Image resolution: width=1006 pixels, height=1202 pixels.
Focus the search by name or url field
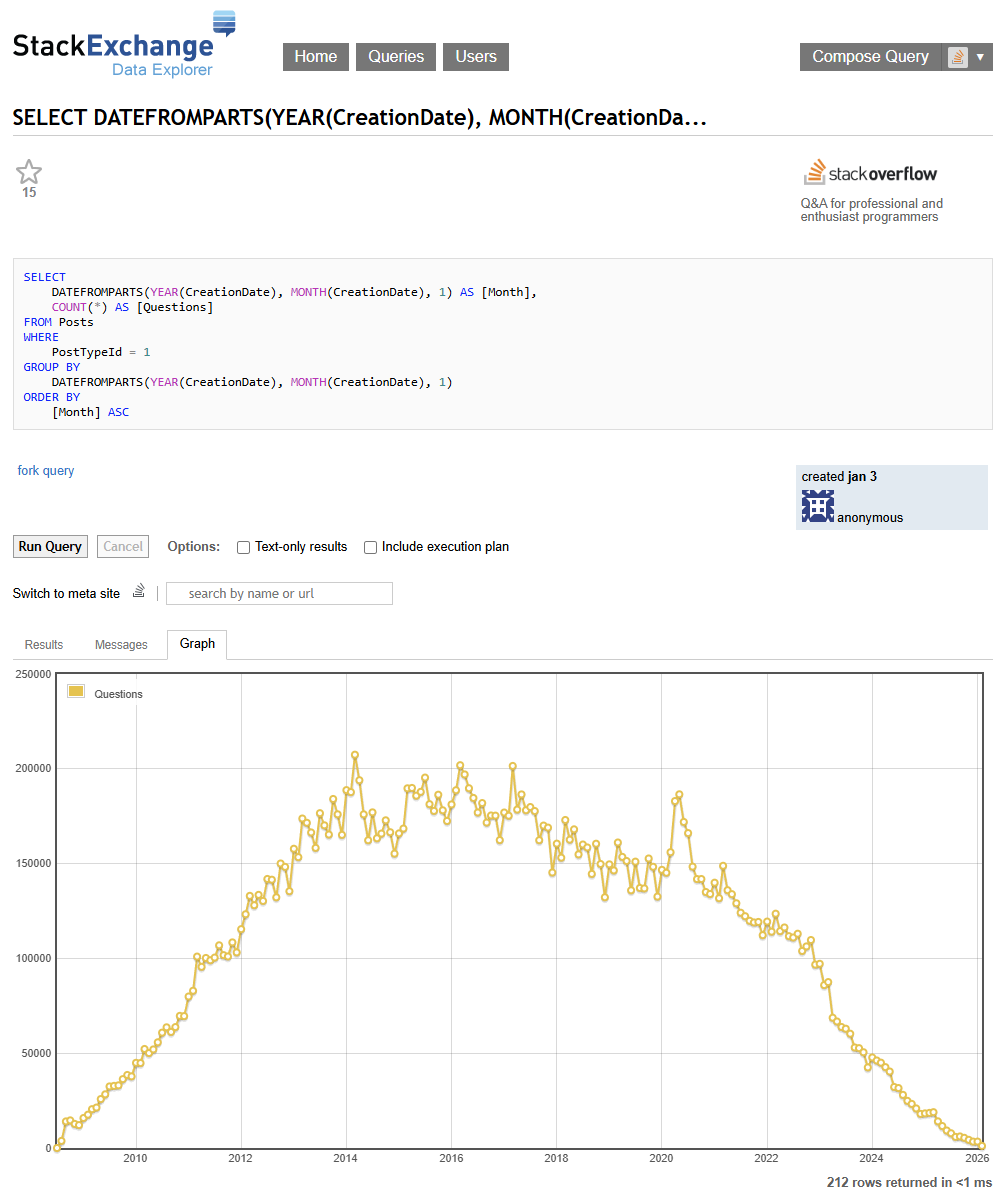pyautogui.click(x=279, y=594)
